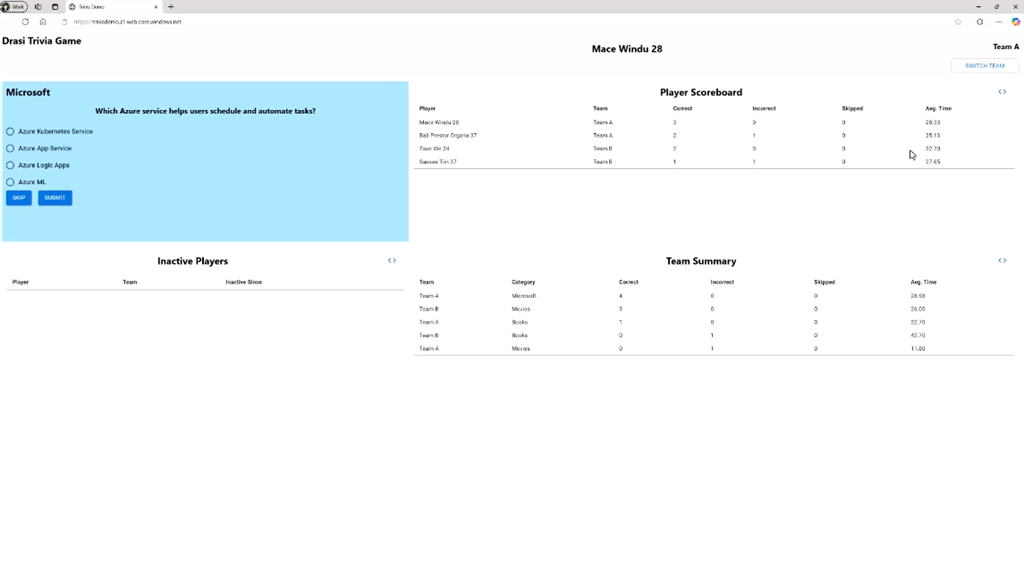
Task: Close the Trivia Demo tab
Action: (156, 7)
